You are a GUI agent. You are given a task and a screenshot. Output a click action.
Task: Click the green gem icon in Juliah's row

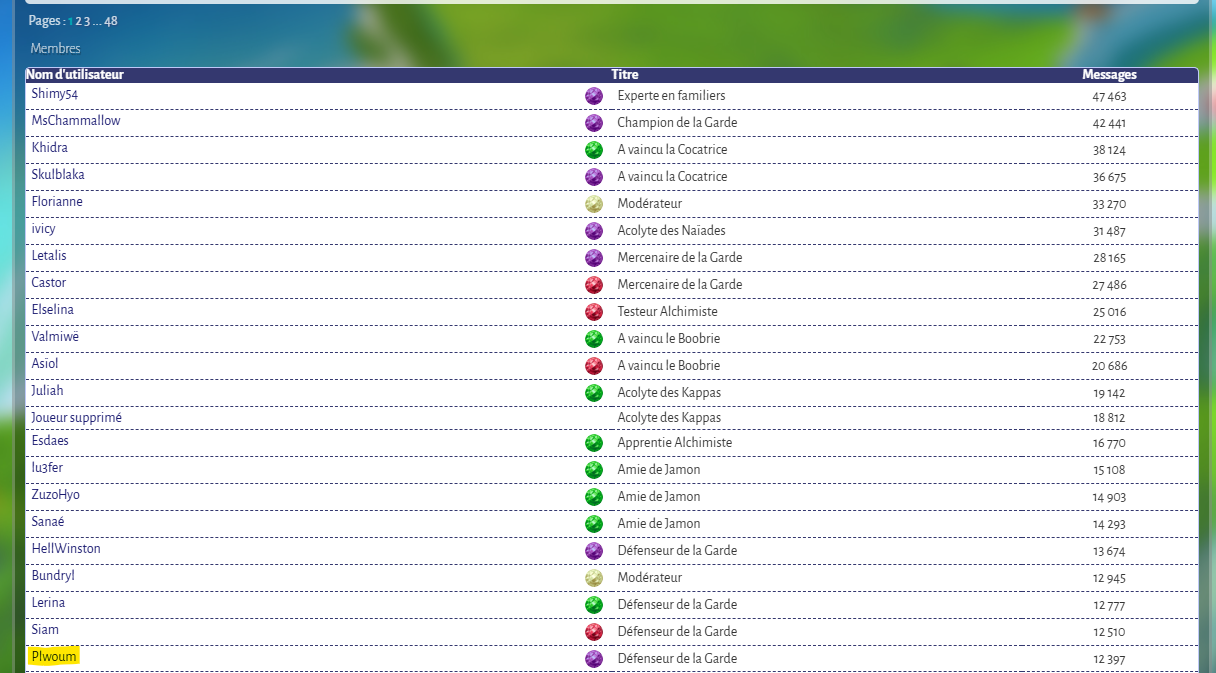pos(594,393)
